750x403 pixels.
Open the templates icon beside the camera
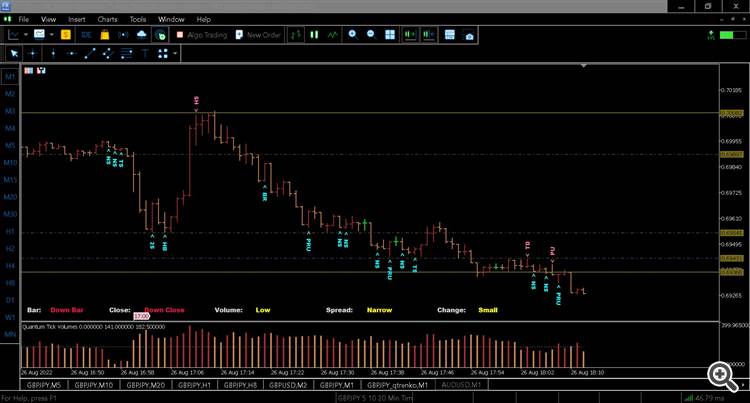[450, 35]
